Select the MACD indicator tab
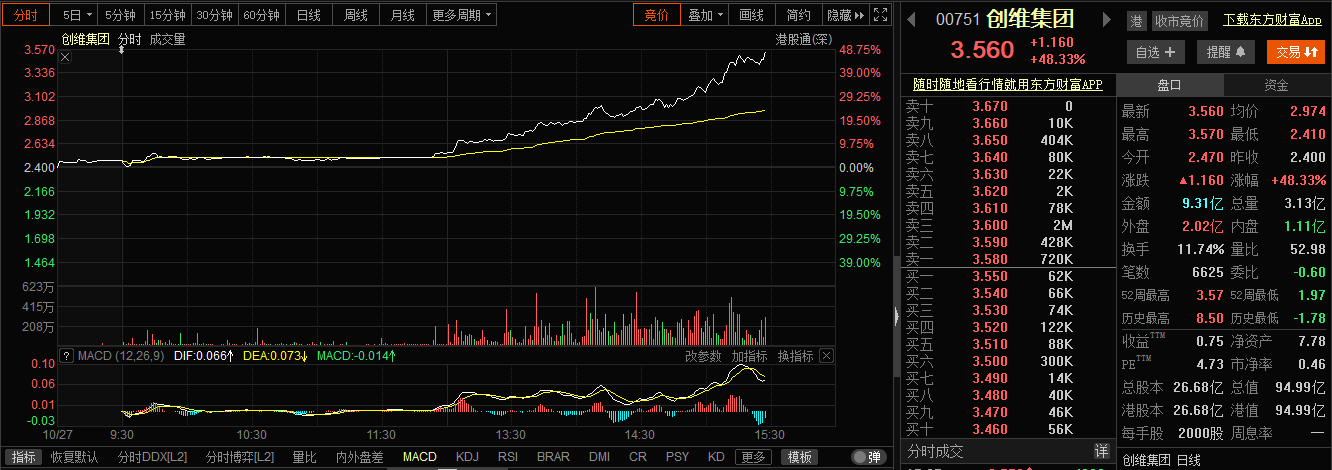 [419, 457]
